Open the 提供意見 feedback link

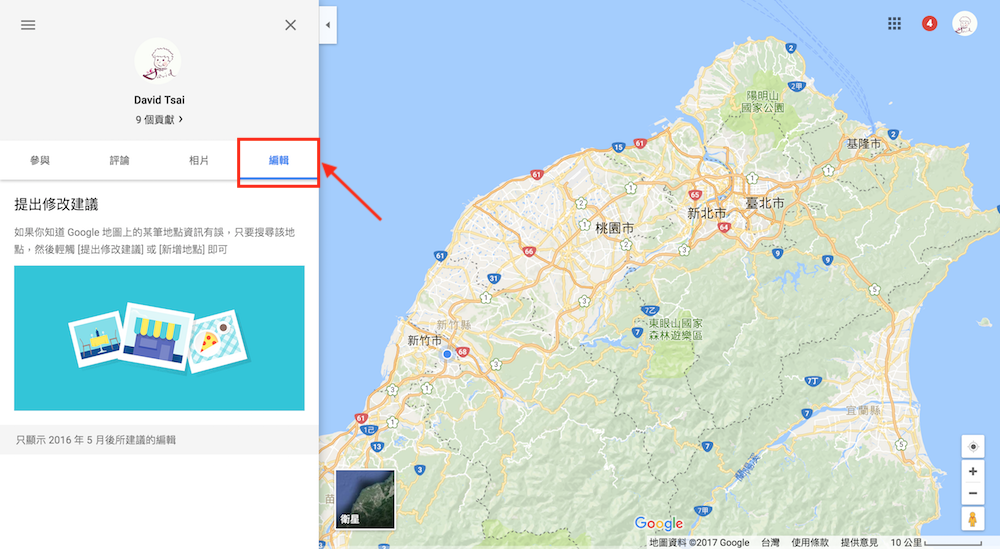coord(859,543)
